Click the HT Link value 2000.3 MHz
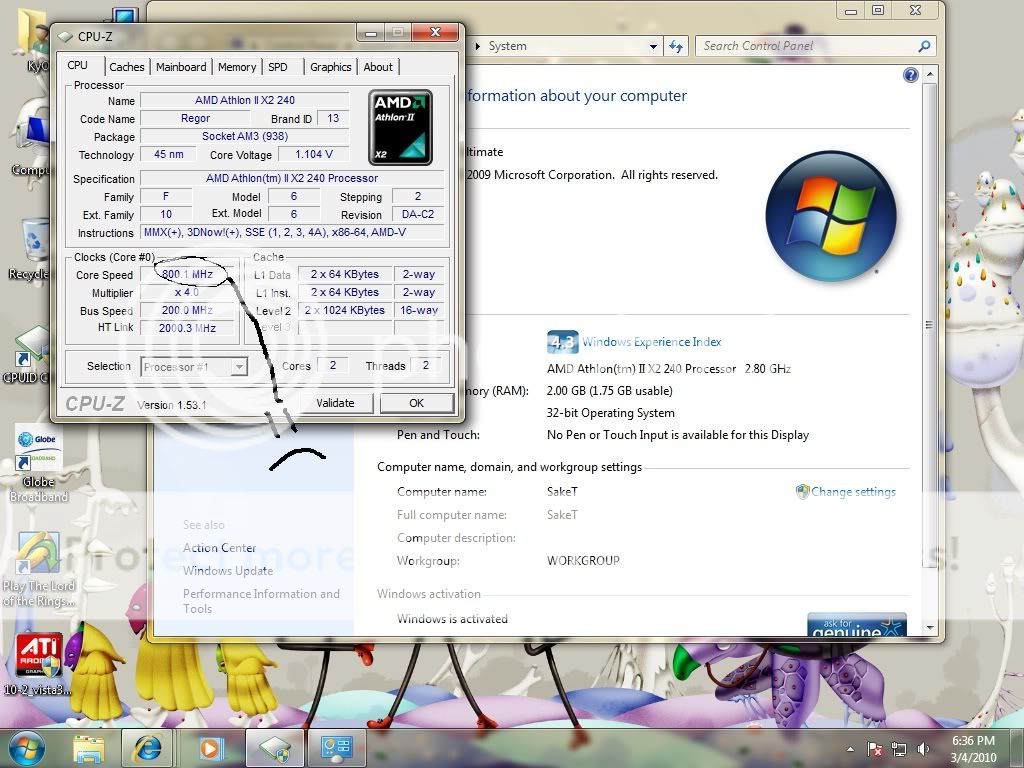Viewport: 1024px width, 768px height. (187, 328)
